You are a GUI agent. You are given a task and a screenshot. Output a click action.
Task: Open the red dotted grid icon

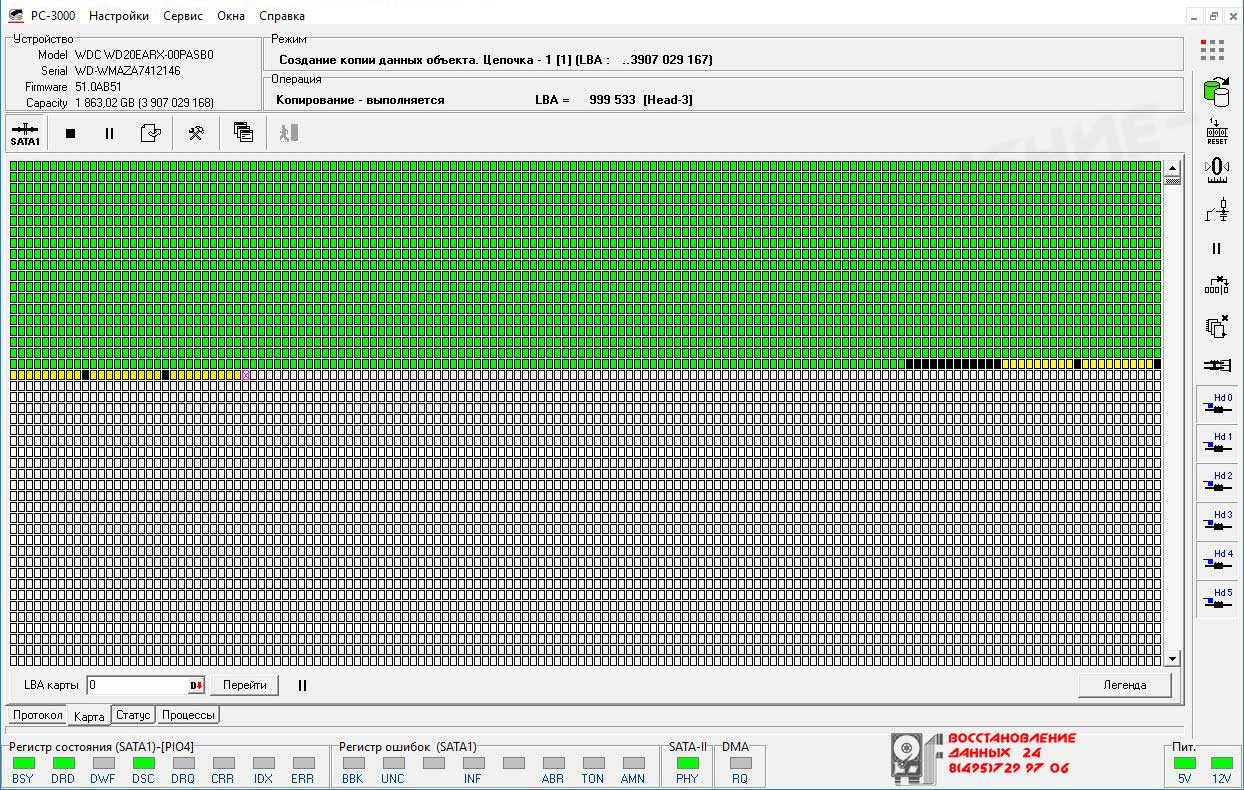tap(1212, 50)
